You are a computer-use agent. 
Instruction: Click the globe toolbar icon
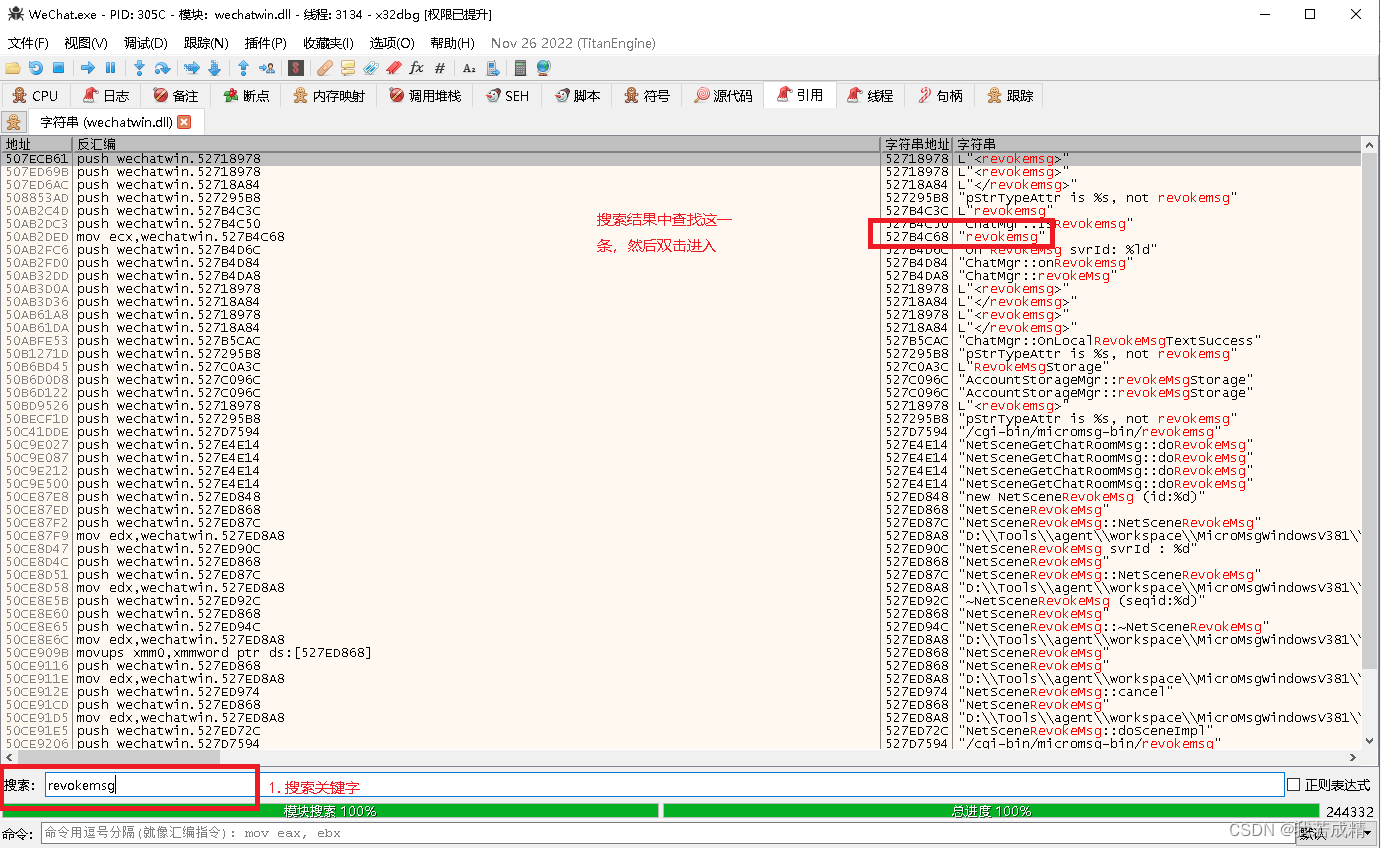[543, 68]
